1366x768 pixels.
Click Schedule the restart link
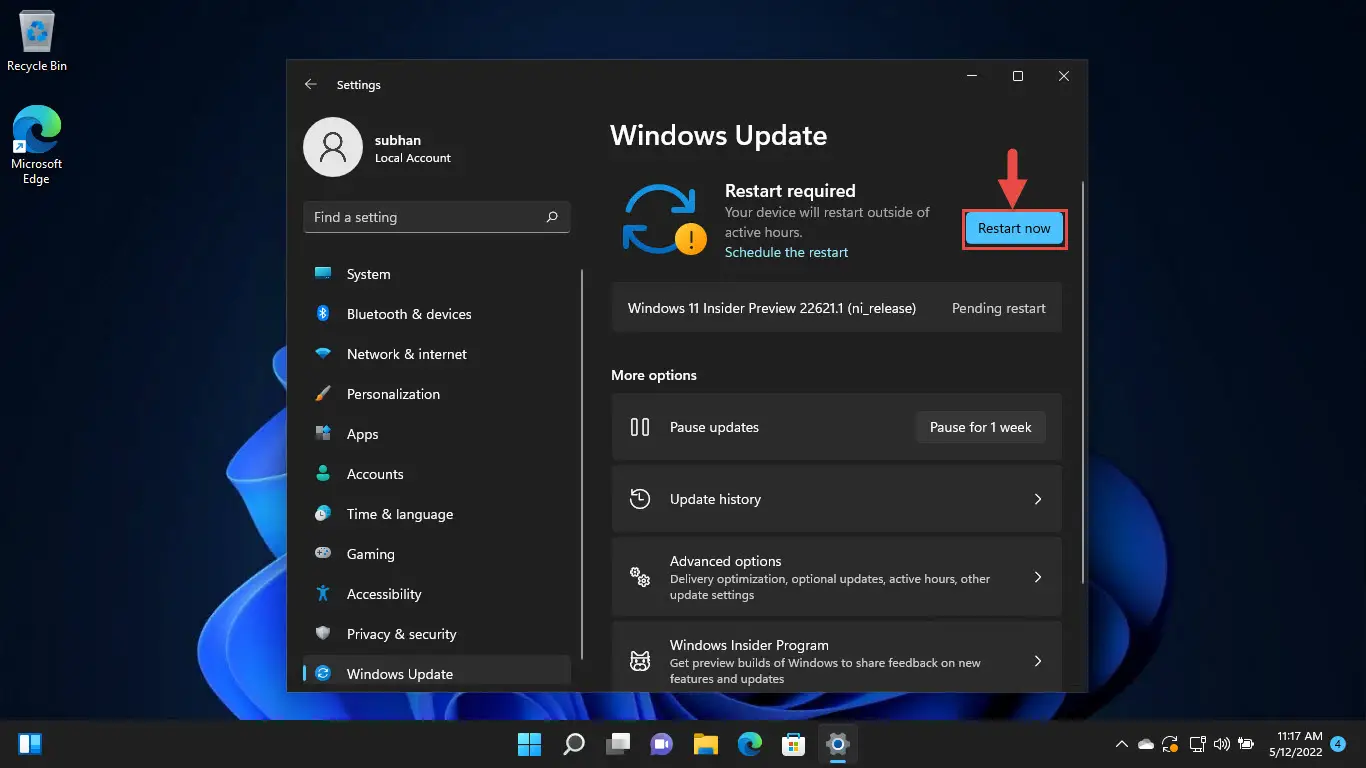pyautogui.click(x=786, y=252)
